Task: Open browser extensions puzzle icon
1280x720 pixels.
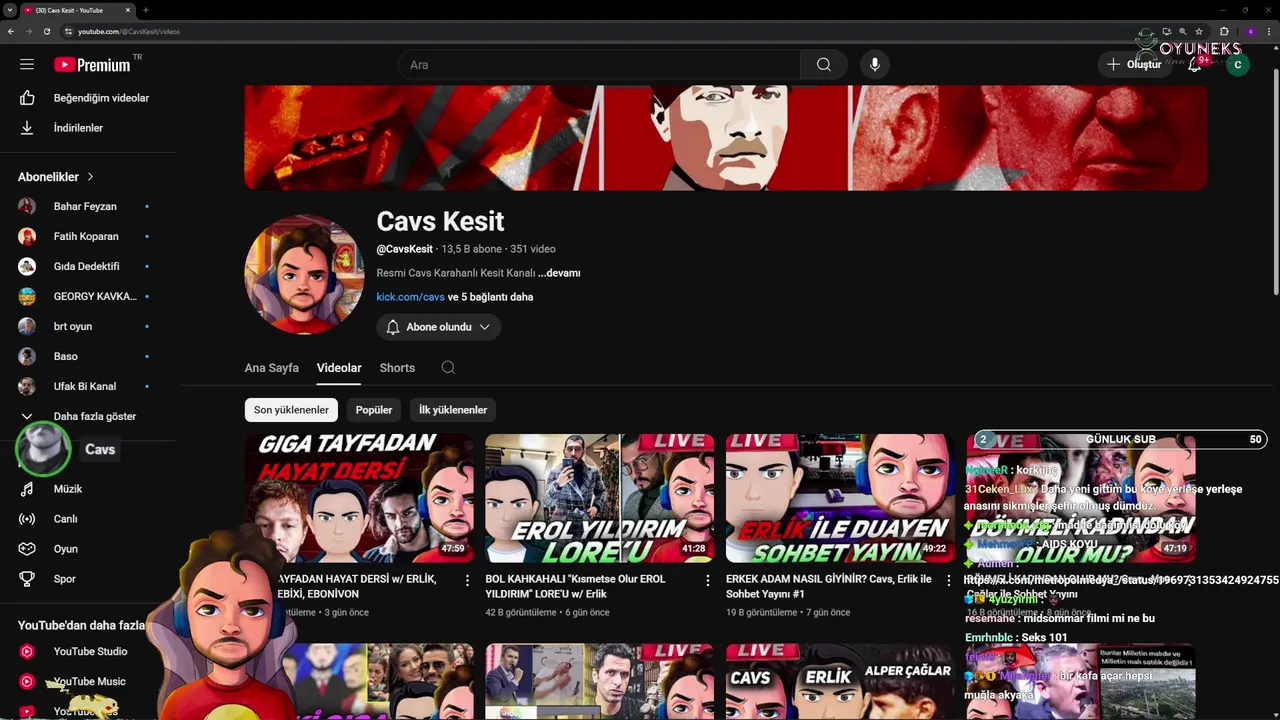Action: pyautogui.click(x=1224, y=31)
